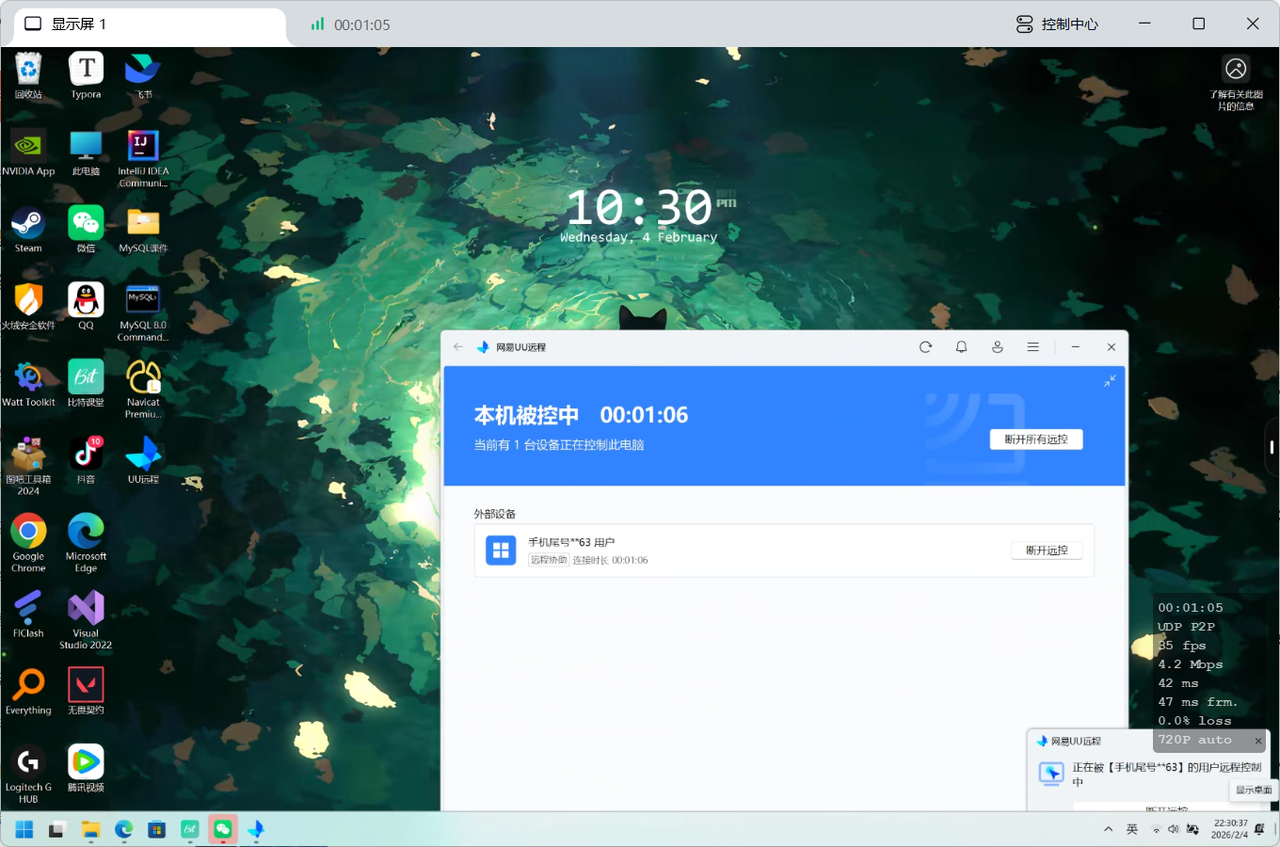Open the FlClash desktop icon
The height and width of the screenshot is (847, 1280).
click(28, 615)
